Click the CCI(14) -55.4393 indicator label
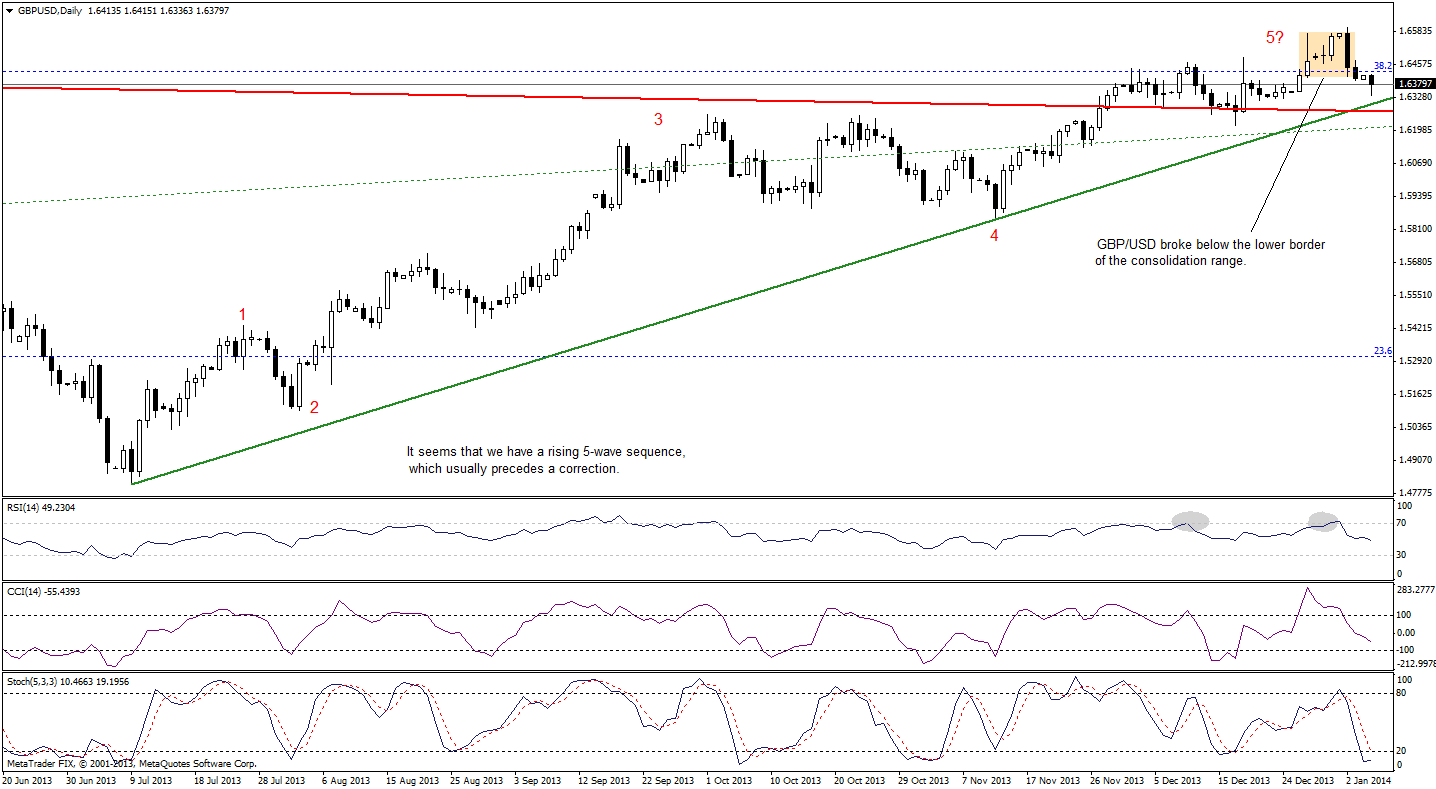The image size is (1436, 789). coord(42,591)
